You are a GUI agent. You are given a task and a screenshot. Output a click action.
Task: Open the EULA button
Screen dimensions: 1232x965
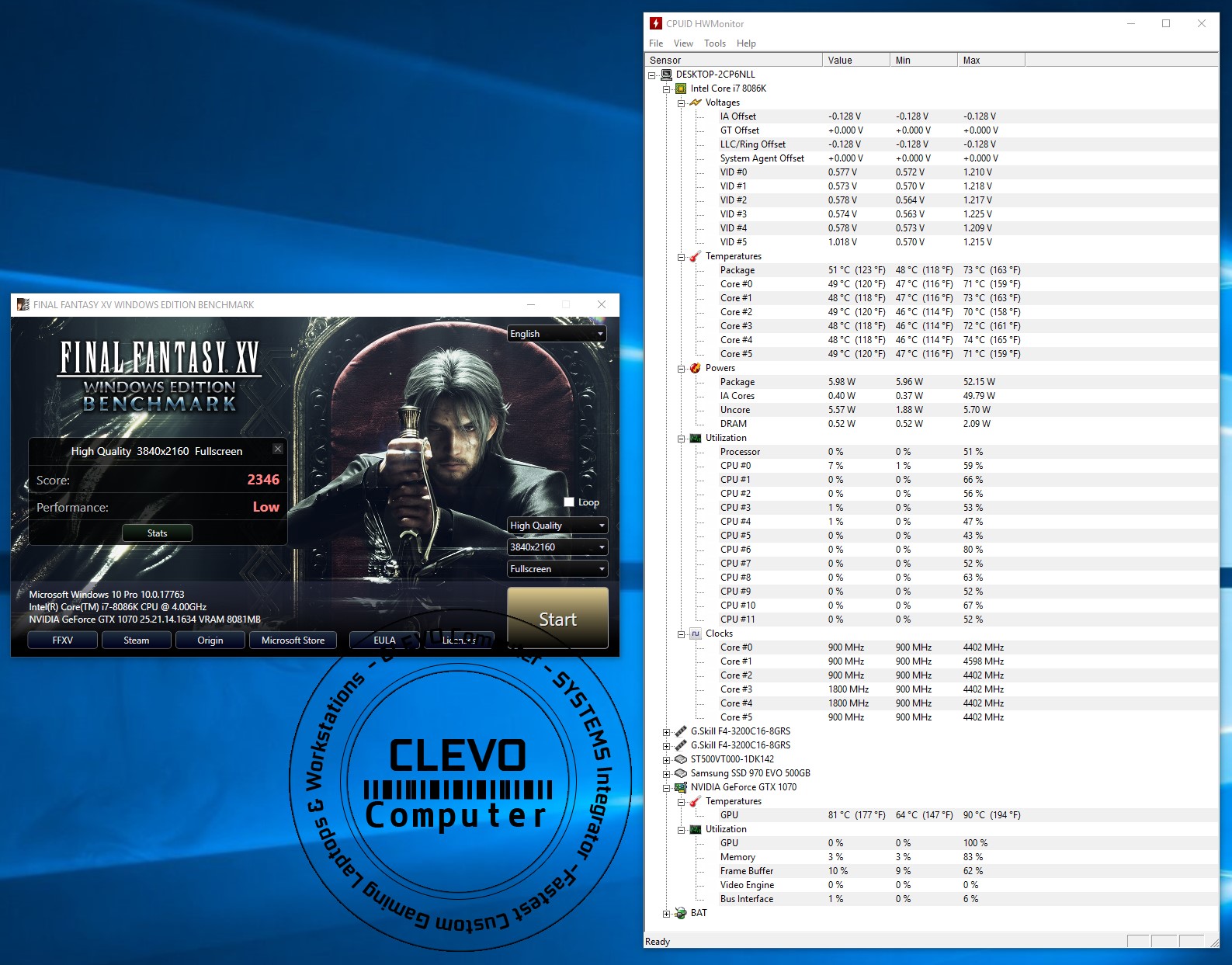(x=384, y=640)
